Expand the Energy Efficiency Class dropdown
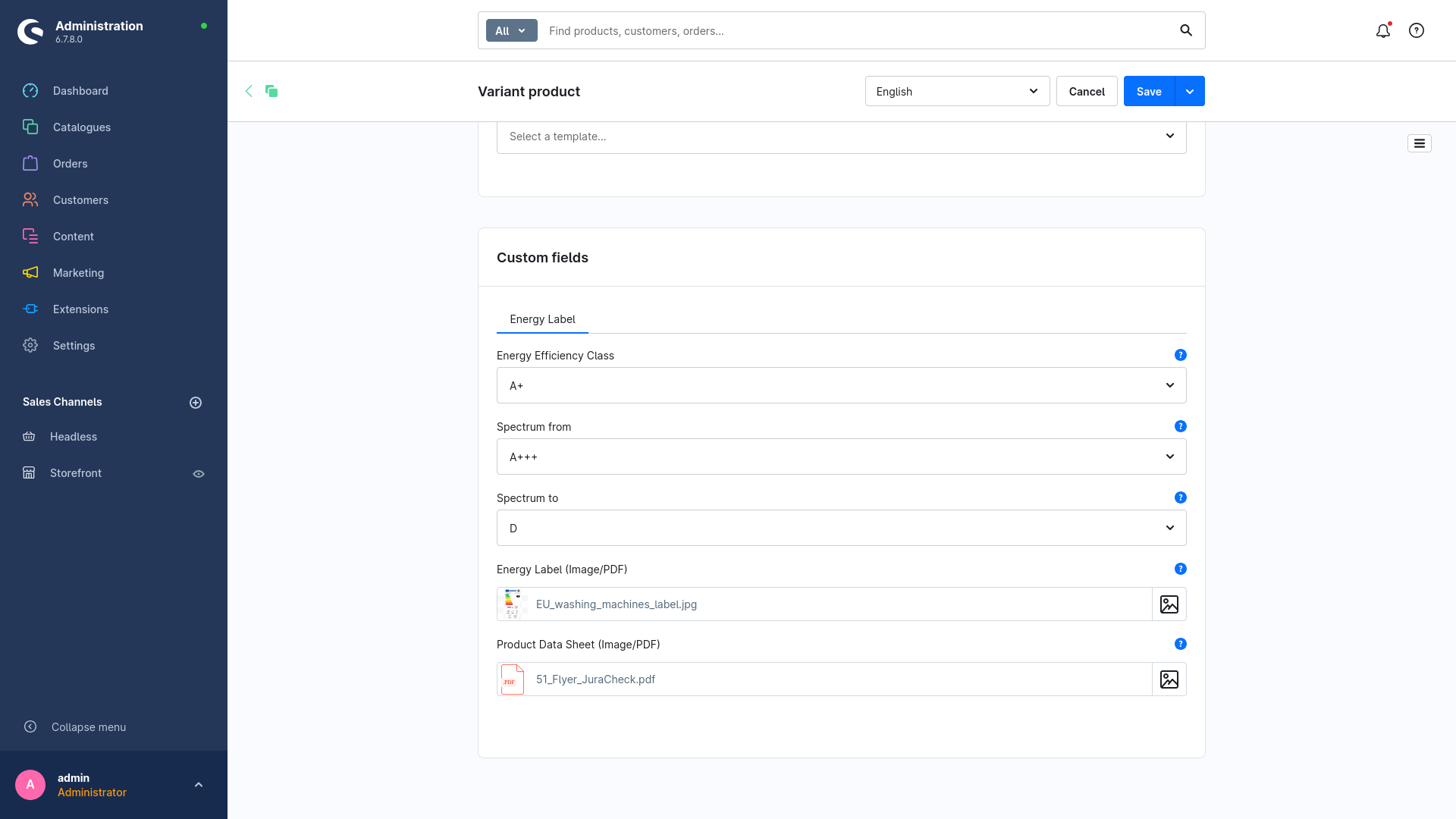 click(x=841, y=385)
